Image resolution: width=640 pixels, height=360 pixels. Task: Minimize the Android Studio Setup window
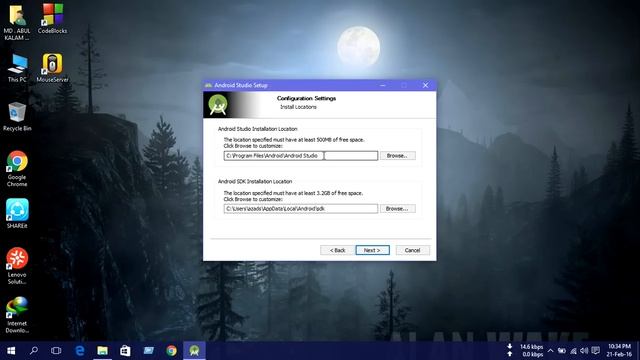(x=382, y=85)
